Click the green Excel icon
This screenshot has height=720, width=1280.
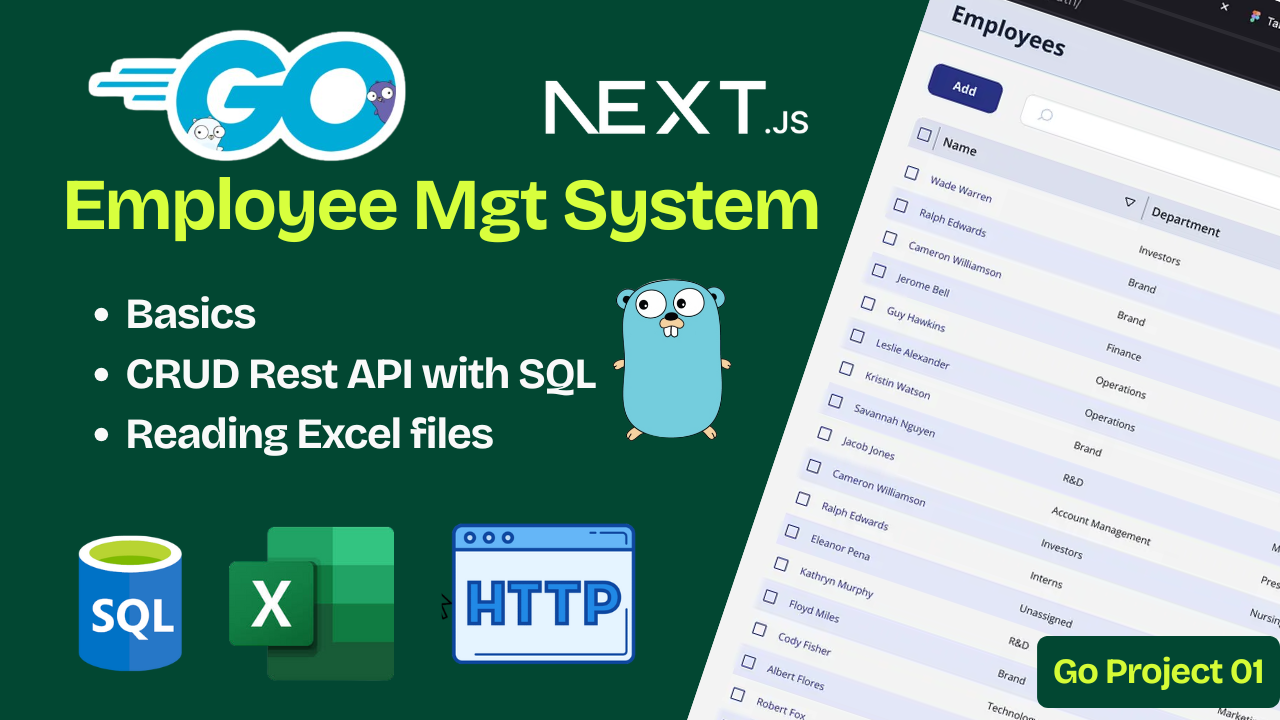(312, 603)
